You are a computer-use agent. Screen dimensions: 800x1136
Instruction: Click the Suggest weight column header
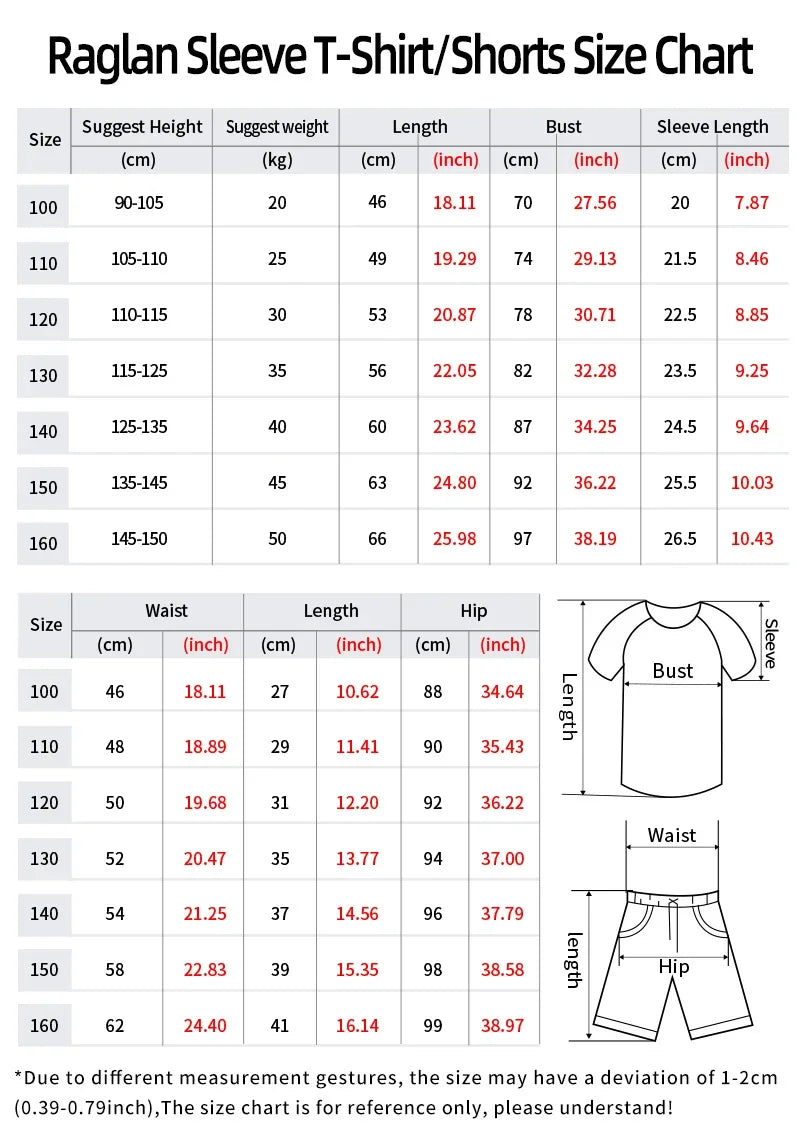click(277, 127)
